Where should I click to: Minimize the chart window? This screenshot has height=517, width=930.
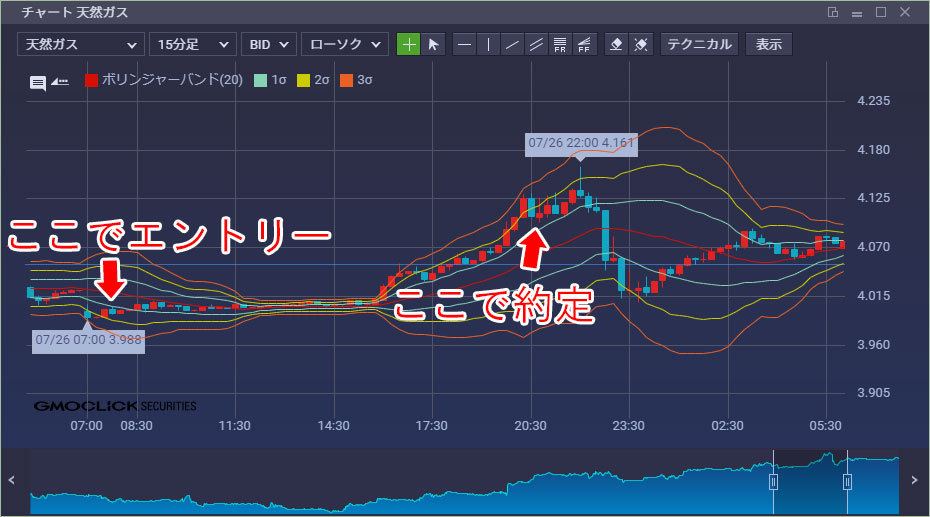[856, 14]
